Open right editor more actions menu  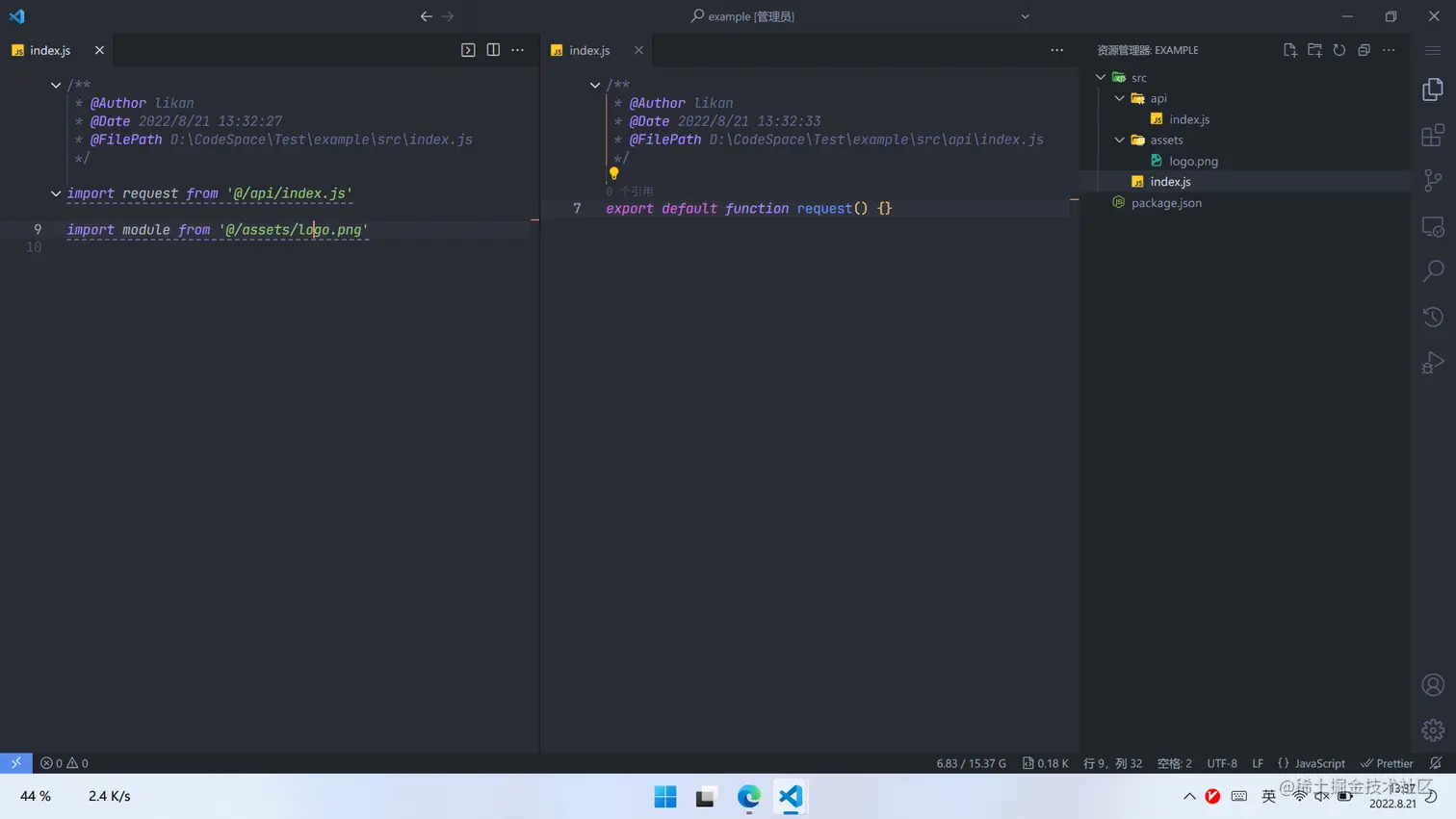[x=1057, y=50]
